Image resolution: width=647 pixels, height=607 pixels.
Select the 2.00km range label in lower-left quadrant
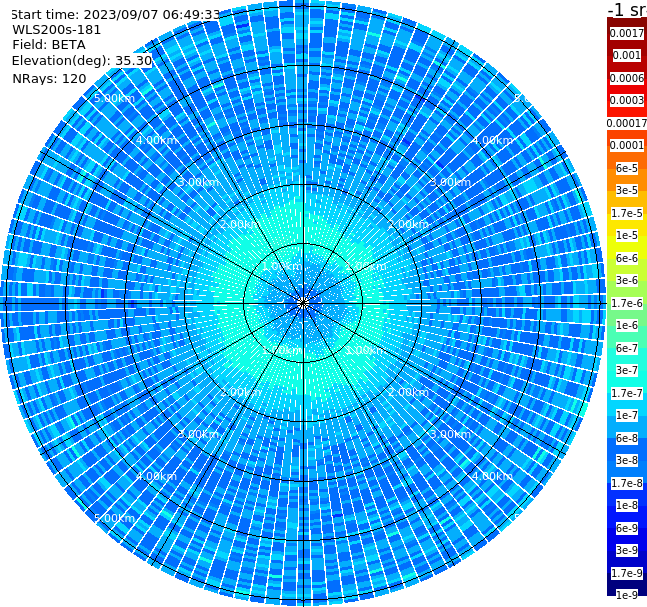click(x=241, y=392)
